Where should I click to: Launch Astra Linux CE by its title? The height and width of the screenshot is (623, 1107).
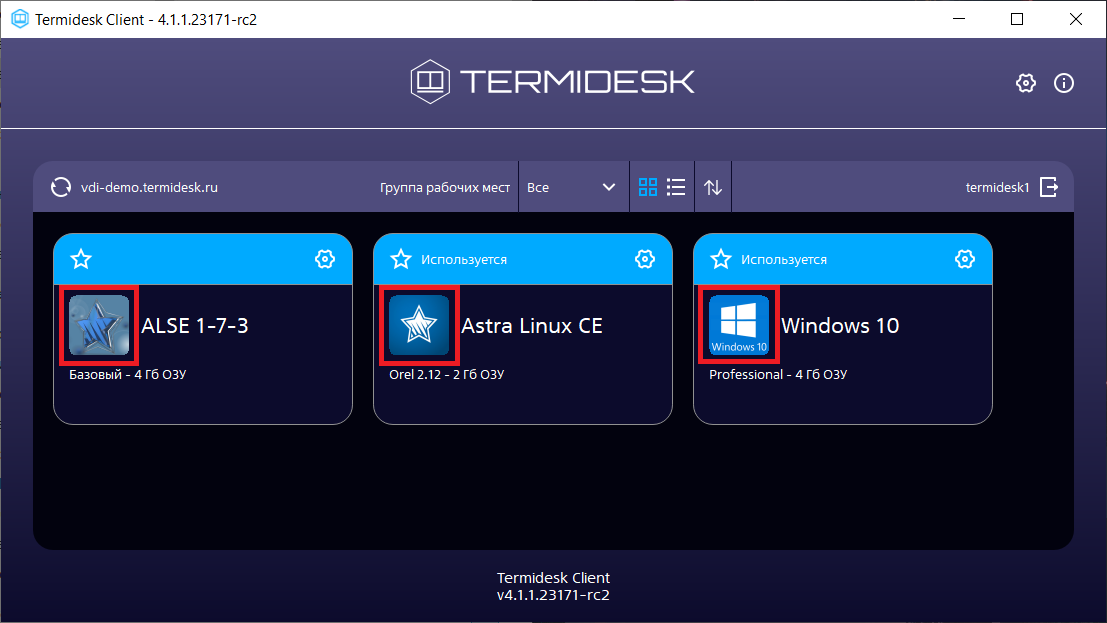tap(532, 326)
